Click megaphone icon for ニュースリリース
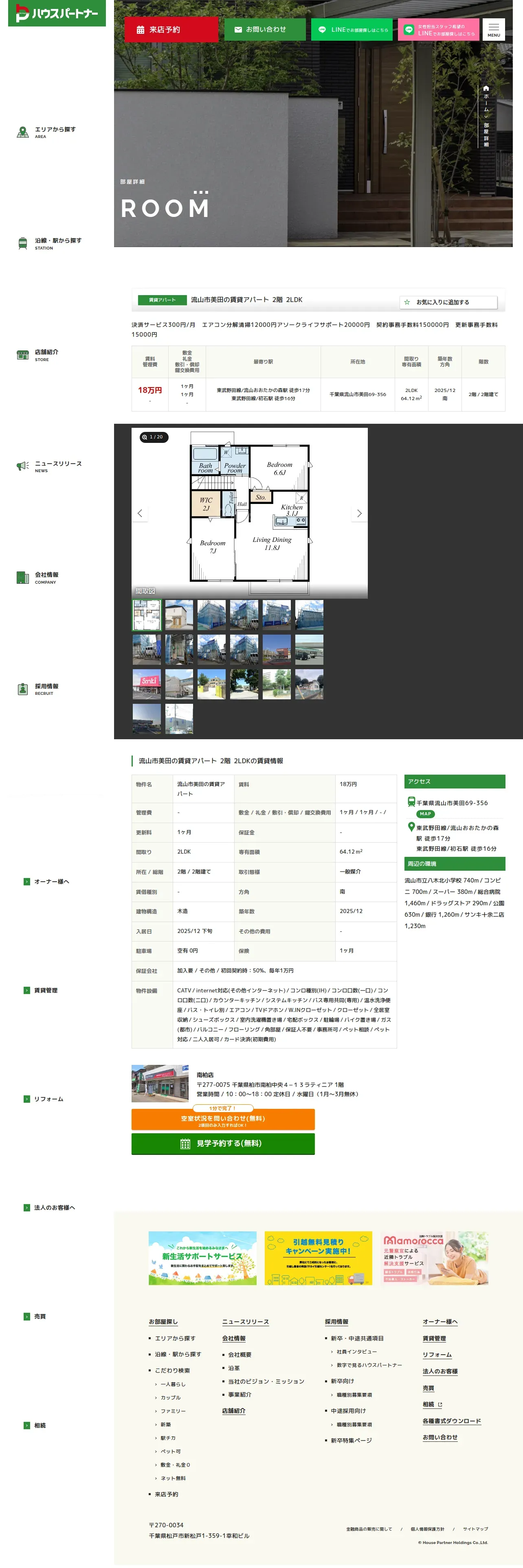Image resolution: width=523 pixels, height=1568 pixels. [x=22, y=466]
